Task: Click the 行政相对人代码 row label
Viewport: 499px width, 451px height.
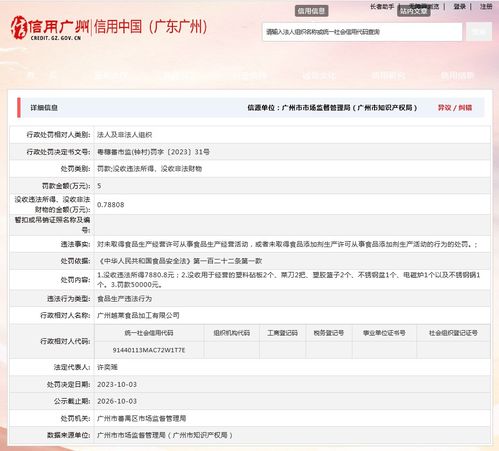Action: point(65,341)
